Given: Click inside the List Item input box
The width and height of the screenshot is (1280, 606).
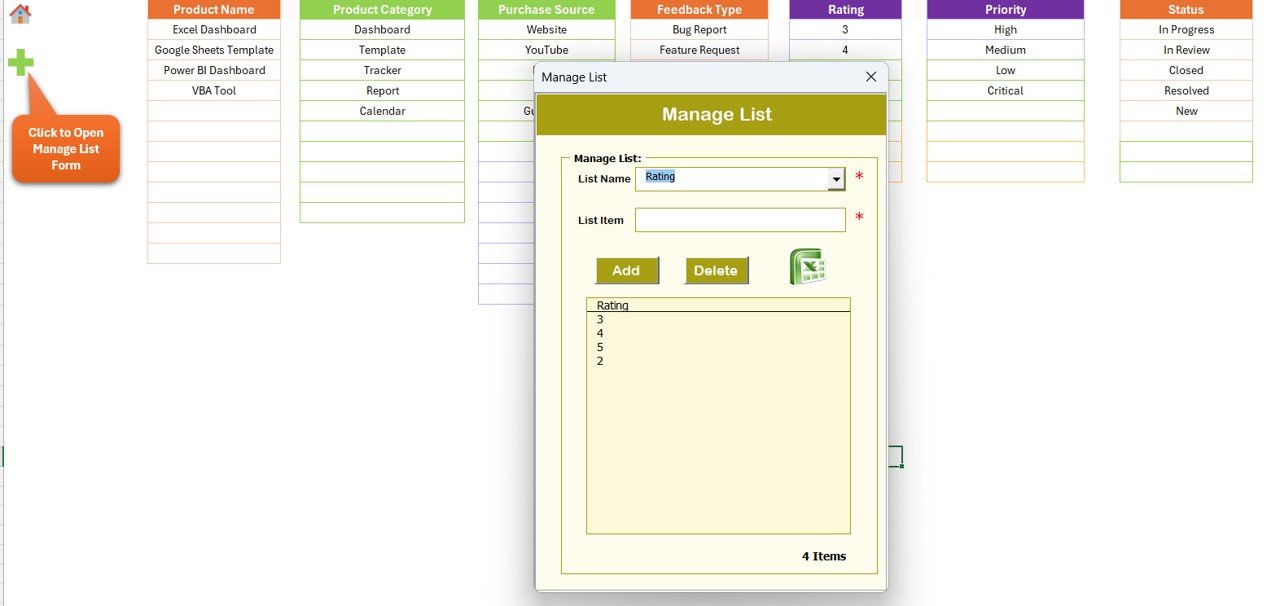Looking at the screenshot, I should (739, 219).
